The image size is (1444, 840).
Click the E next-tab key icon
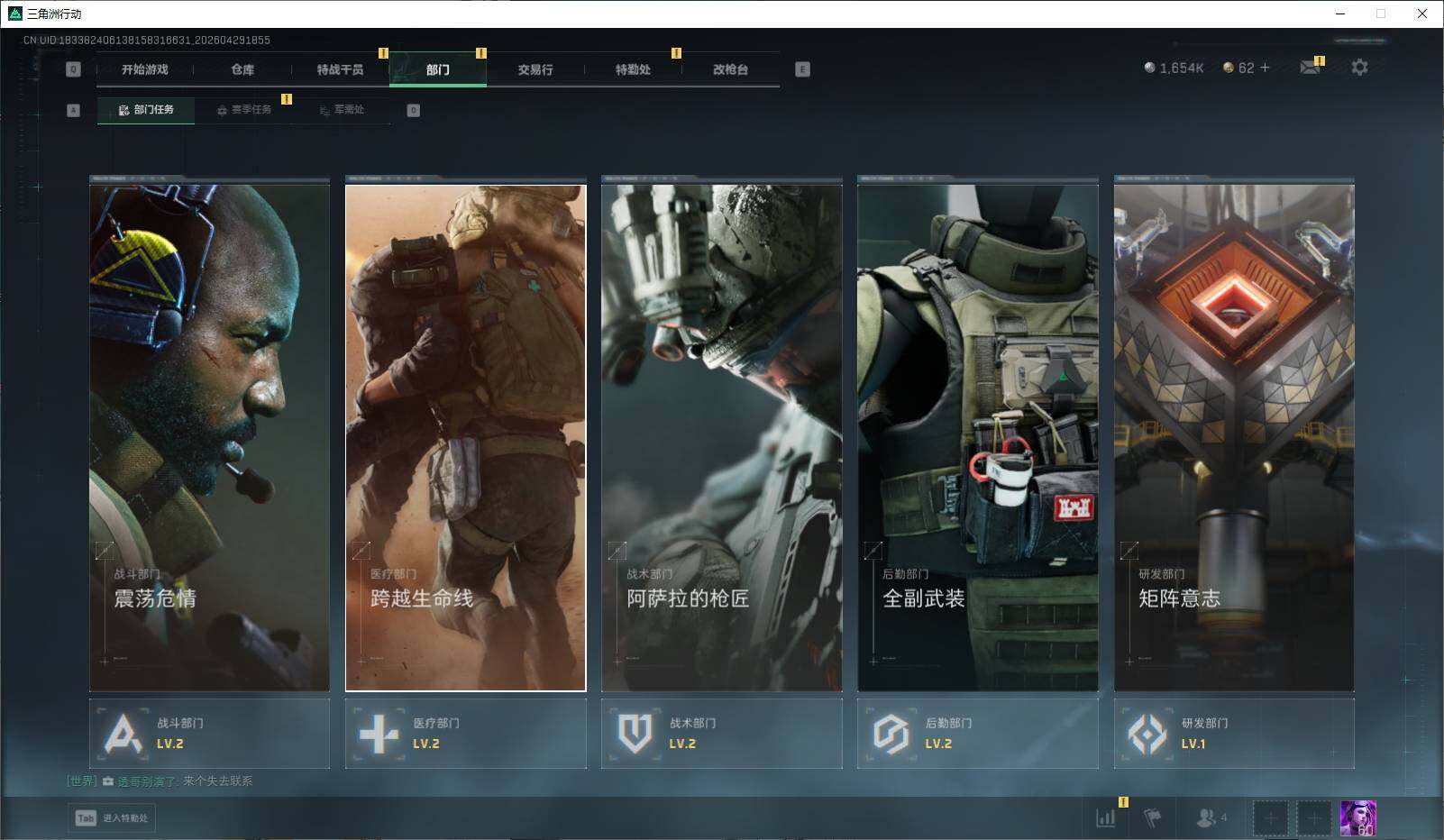click(x=802, y=69)
